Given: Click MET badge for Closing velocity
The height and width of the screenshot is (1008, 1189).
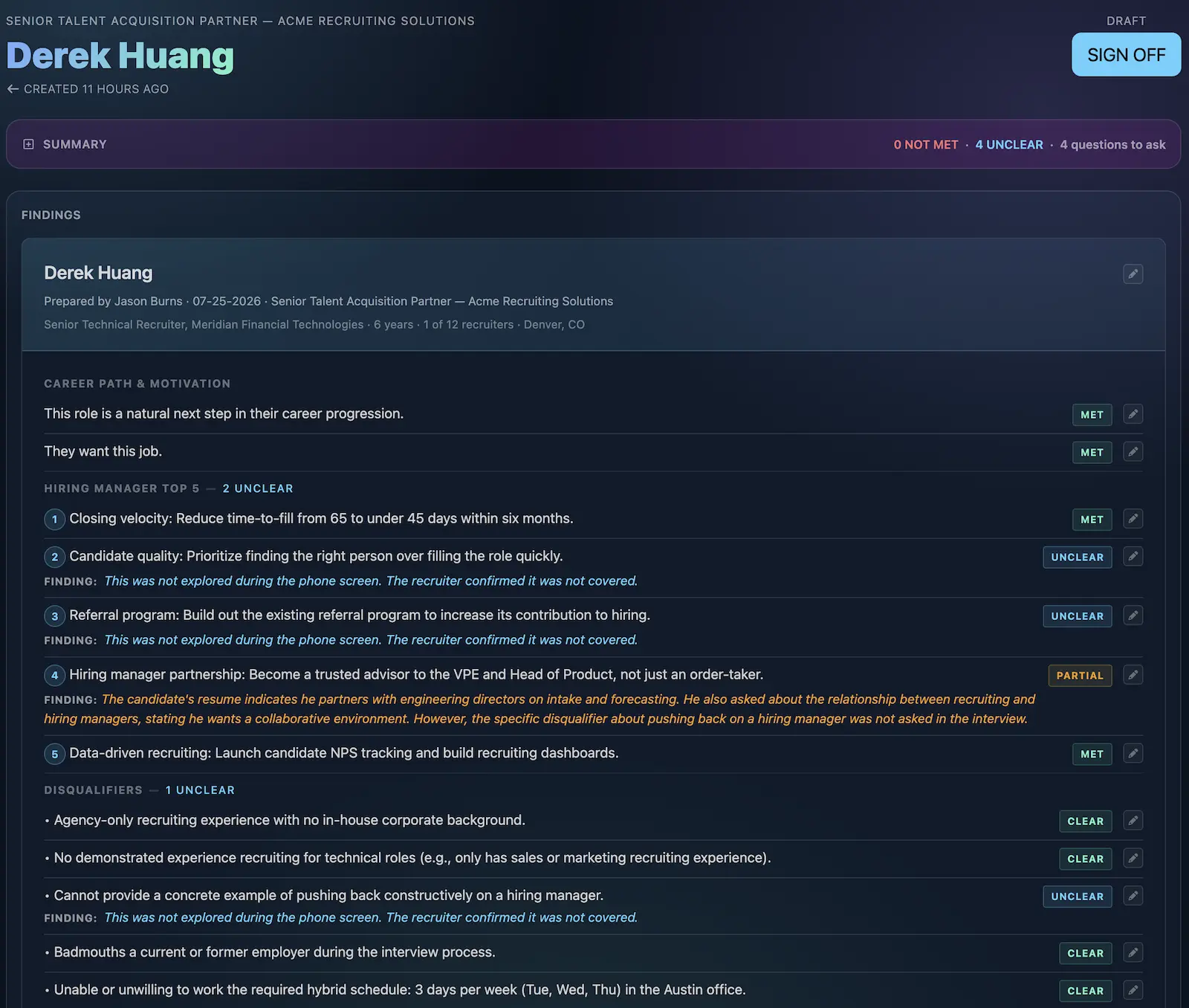Looking at the screenshot, I should pos(1092,520).
